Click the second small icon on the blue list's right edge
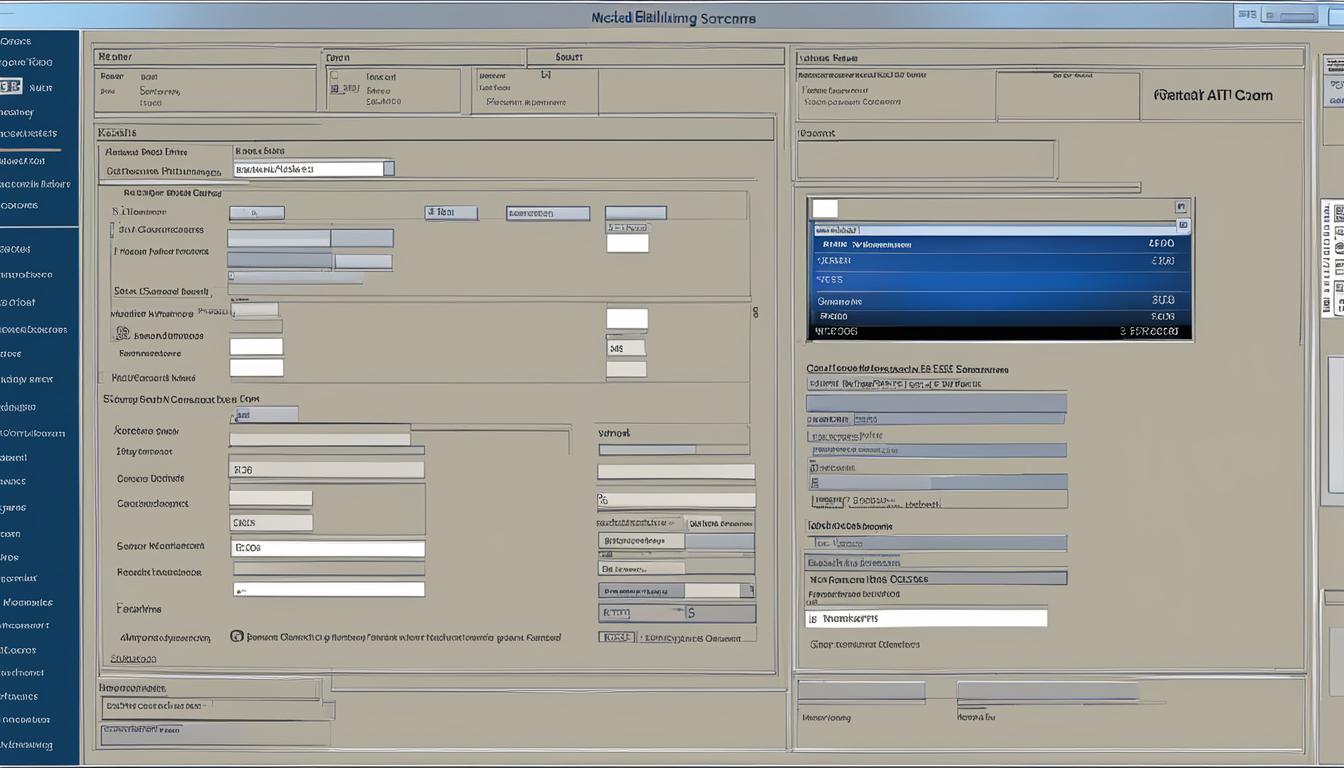This screenshot has height=768, width=1344. coord(1184,226)
